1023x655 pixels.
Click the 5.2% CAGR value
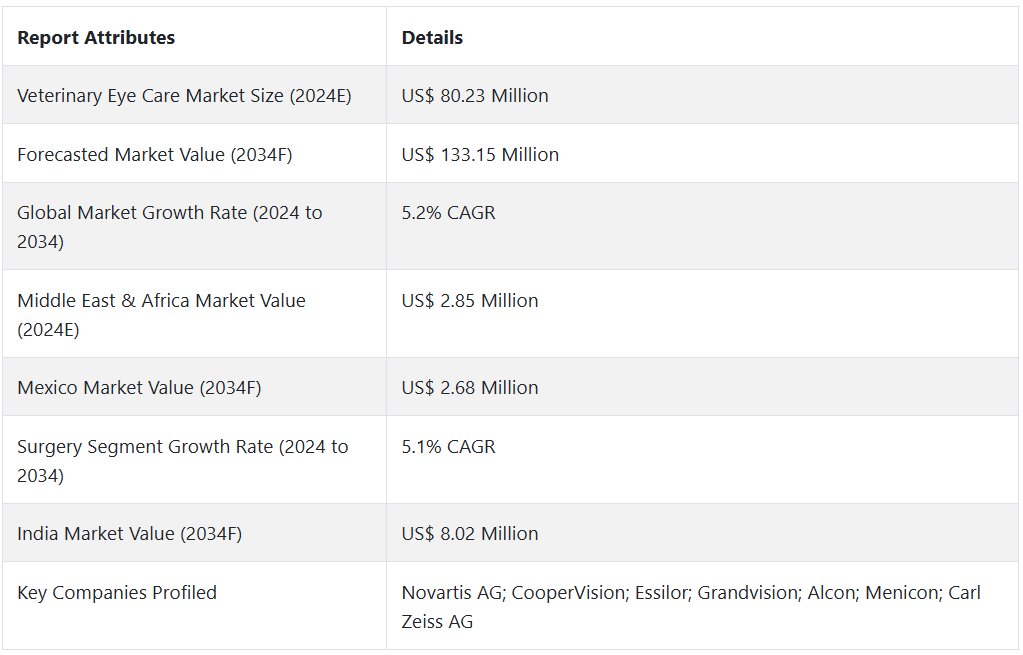point(448,213)
